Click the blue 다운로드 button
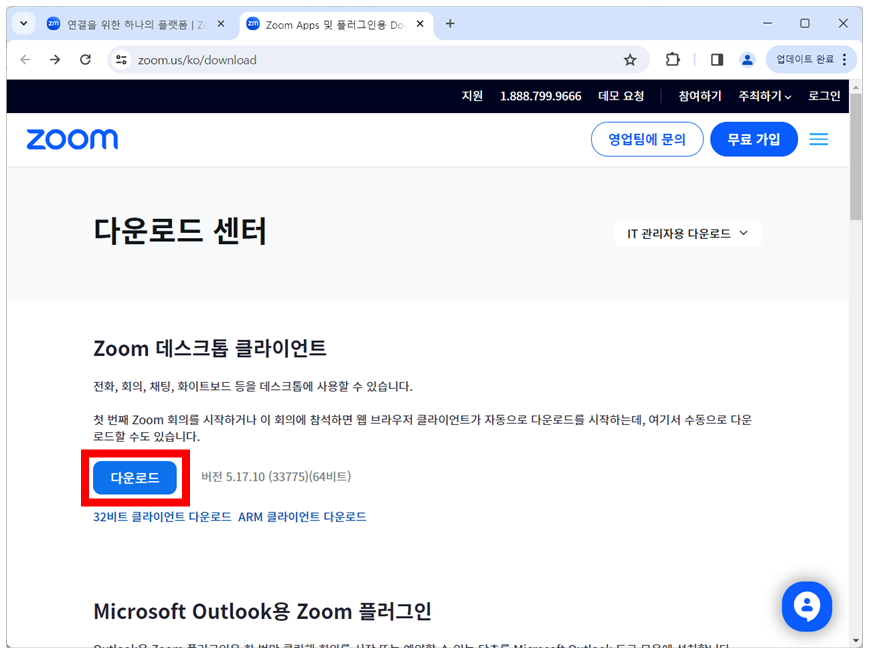Image resolution: width=869 pixels, height=654 pixels. pyautogui.click(x=135, y=477)
